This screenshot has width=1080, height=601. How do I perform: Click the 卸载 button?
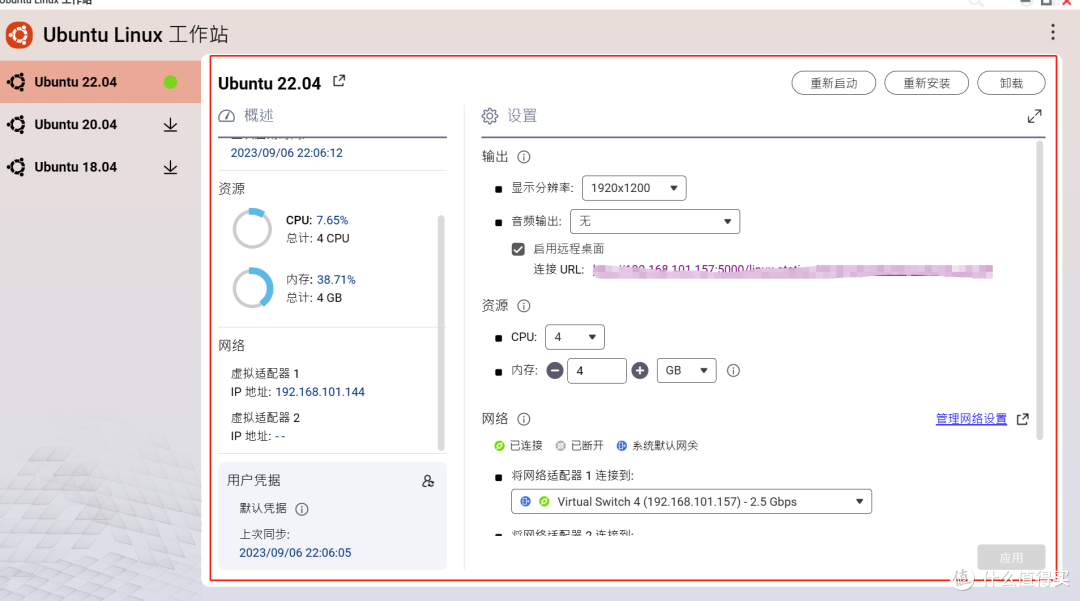pos(1011,83)
